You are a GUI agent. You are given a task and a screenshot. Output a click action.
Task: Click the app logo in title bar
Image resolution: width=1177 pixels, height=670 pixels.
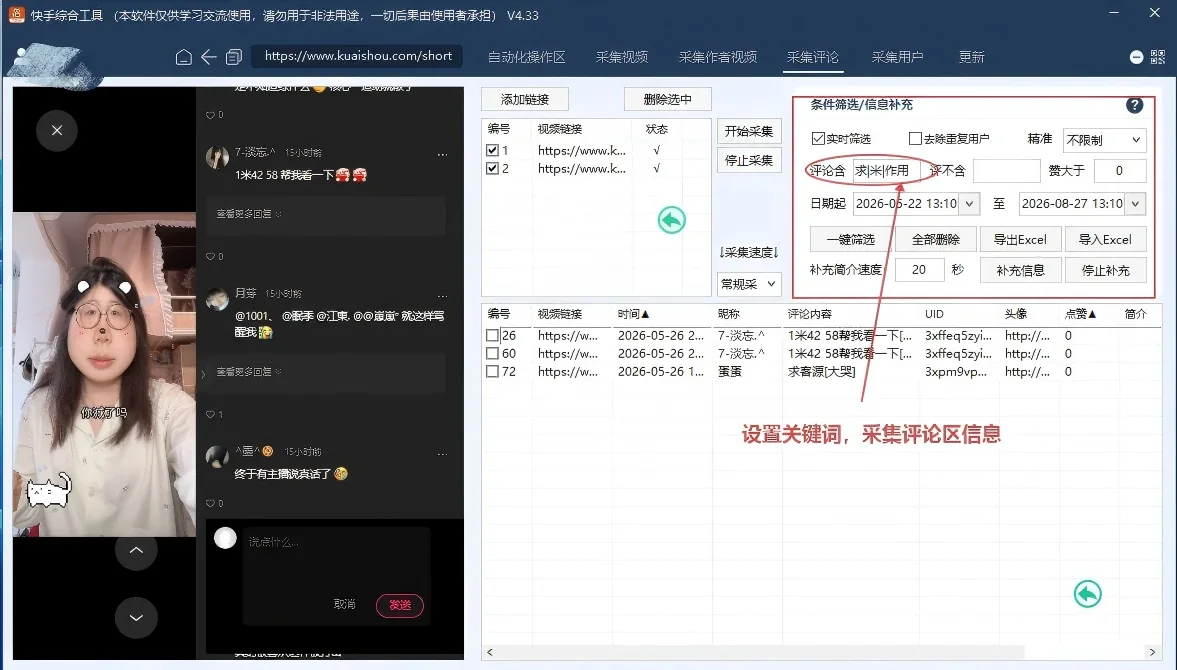pos(17,14)
